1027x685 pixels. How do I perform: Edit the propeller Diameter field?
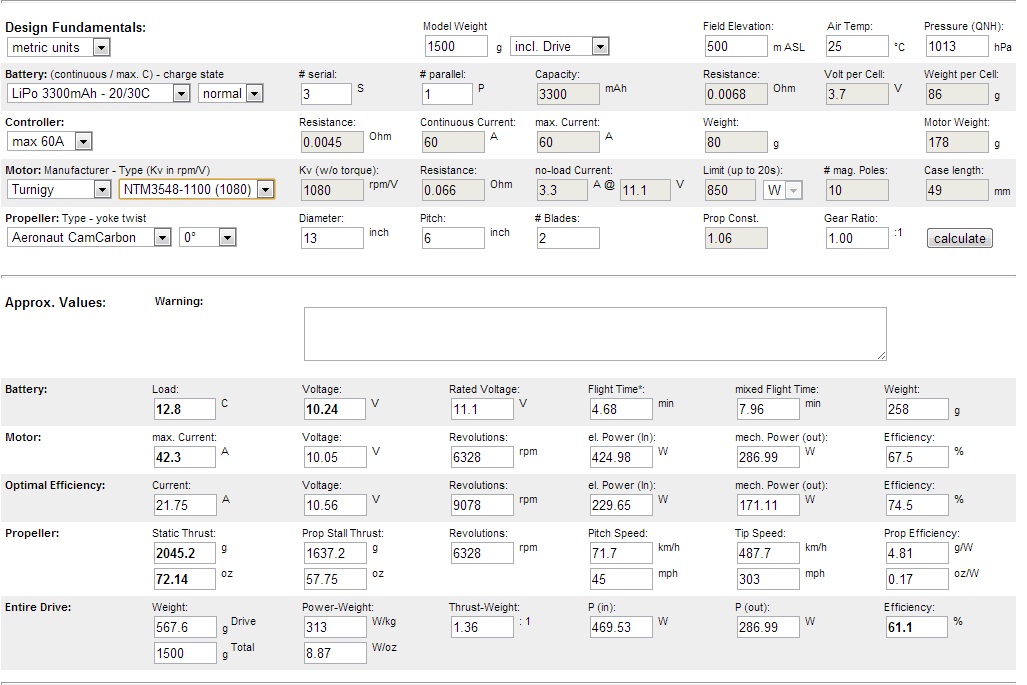tap(331, 238)
